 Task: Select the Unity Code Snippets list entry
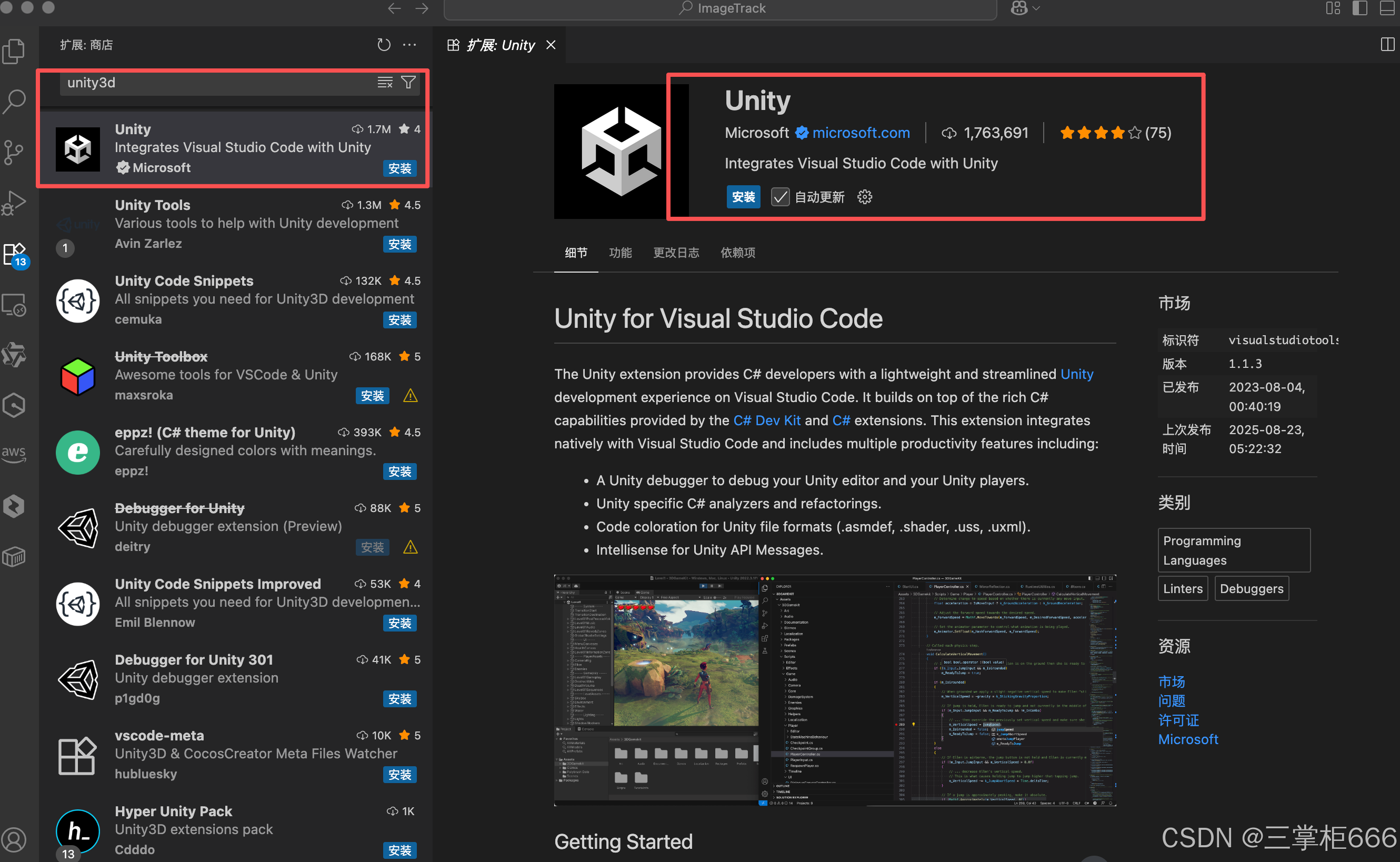tap(236, 300)
